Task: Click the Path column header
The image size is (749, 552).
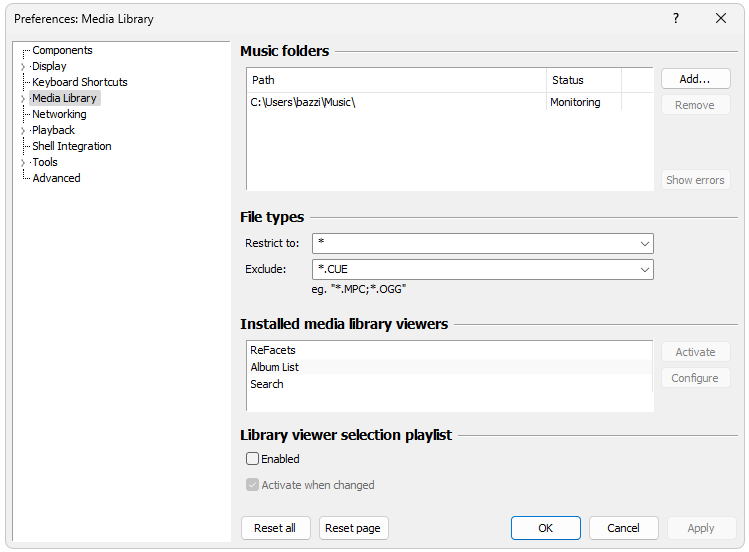Action: pos(396,80)
